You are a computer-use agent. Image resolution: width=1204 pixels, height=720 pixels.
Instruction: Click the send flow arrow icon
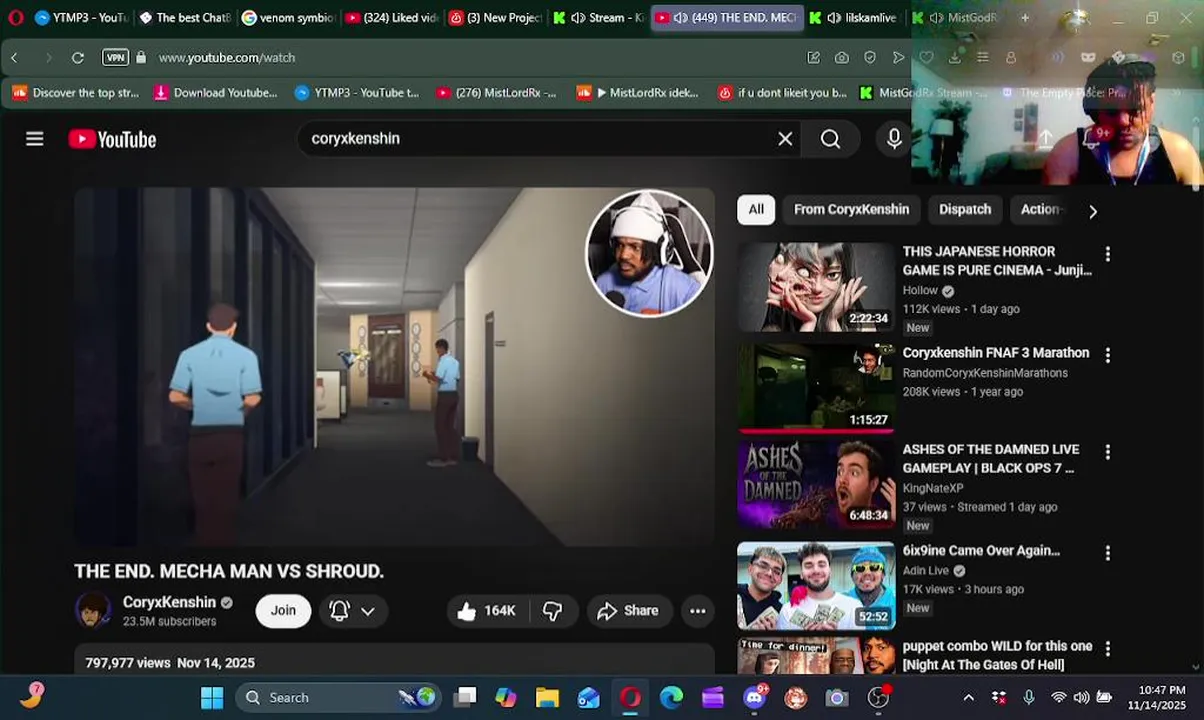pyautogui.click(x=898, y=58)
